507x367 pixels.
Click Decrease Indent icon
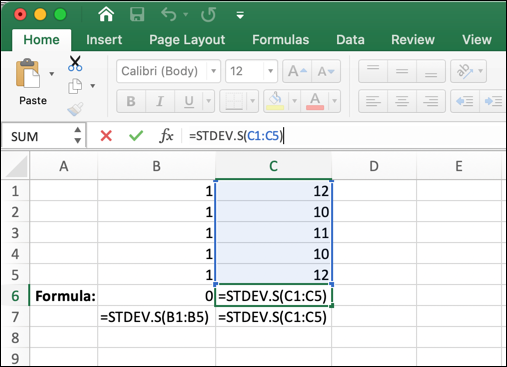[465, 101]
